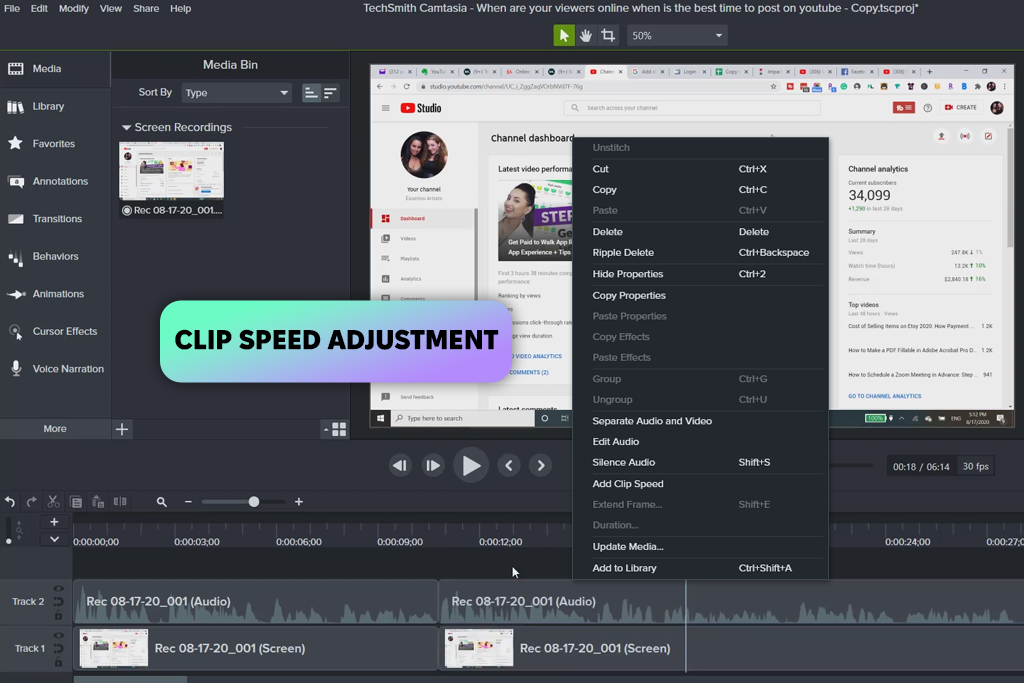Toggle the Track 2 lock
This screenshot has height=683, width=1024.
58,616
